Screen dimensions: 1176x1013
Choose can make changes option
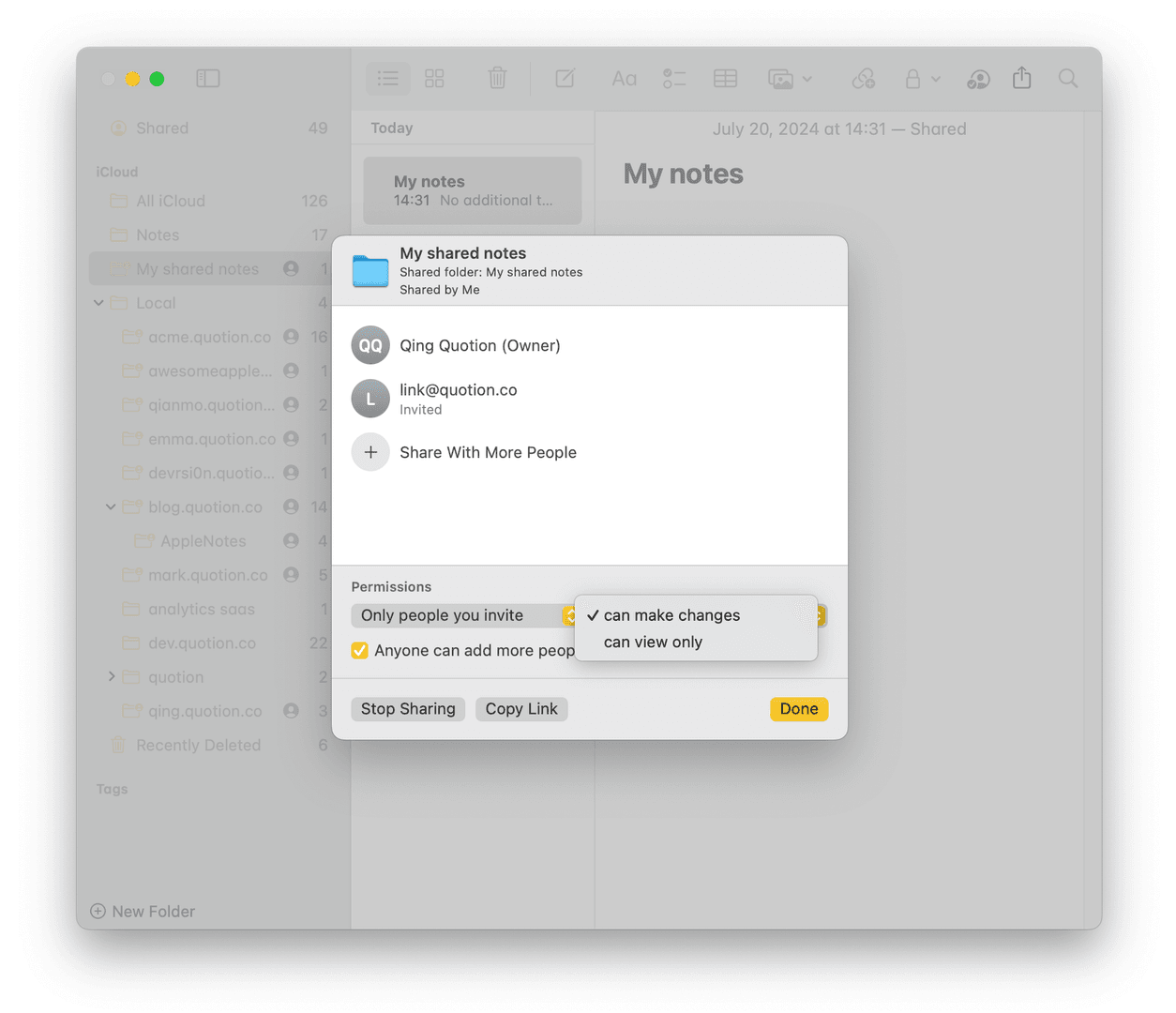[x=671, y=615]
